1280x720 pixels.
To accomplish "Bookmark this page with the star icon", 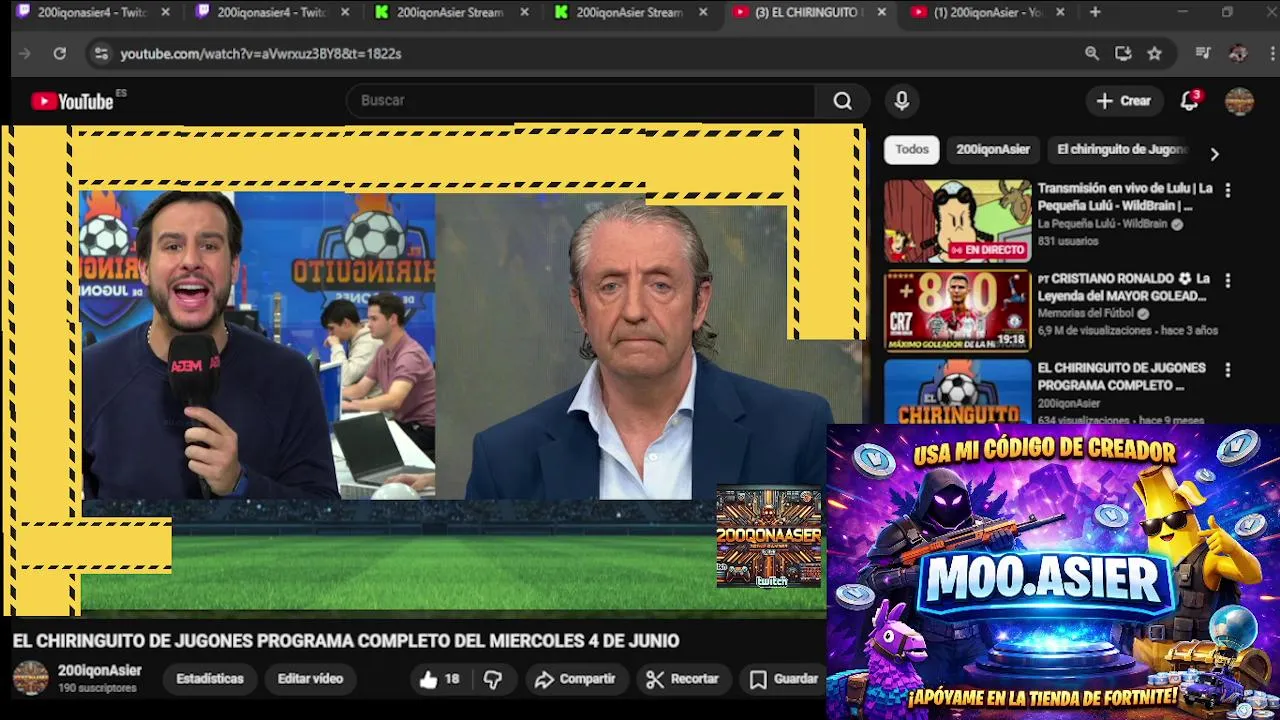I will click(x=1155, y=54).
